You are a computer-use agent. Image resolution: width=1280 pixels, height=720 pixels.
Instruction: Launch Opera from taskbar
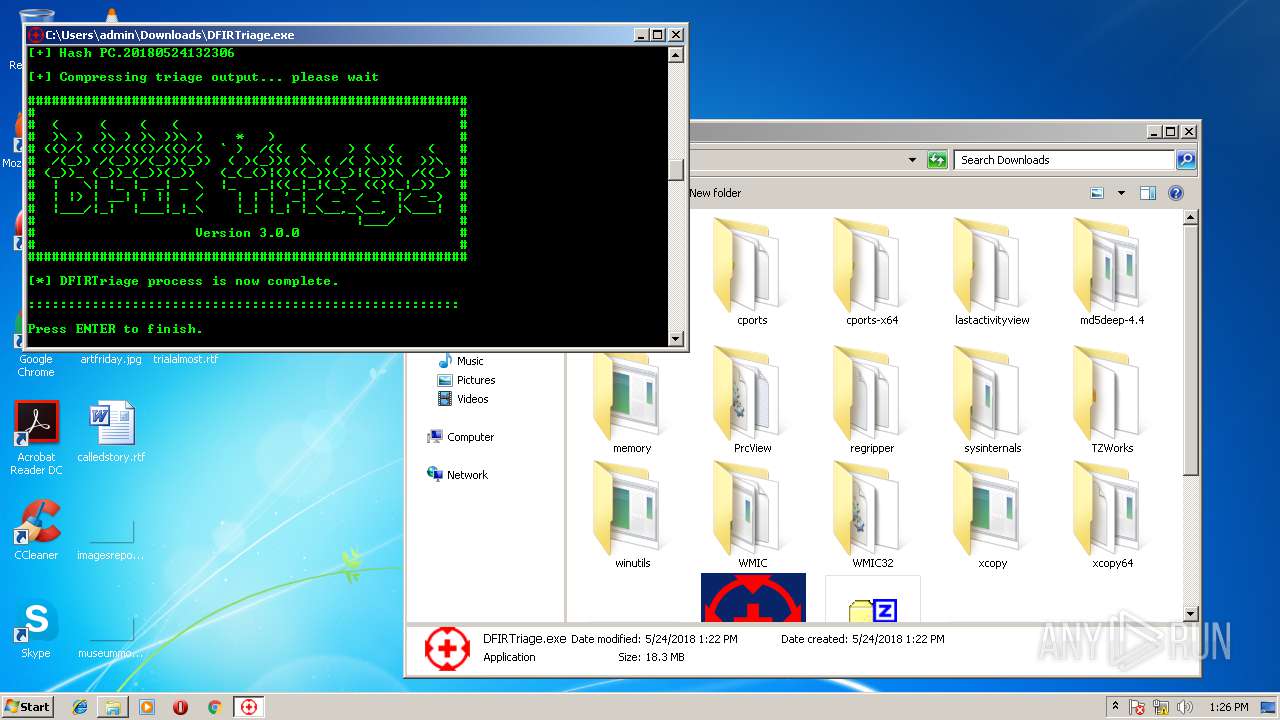[x=180, y=707]
